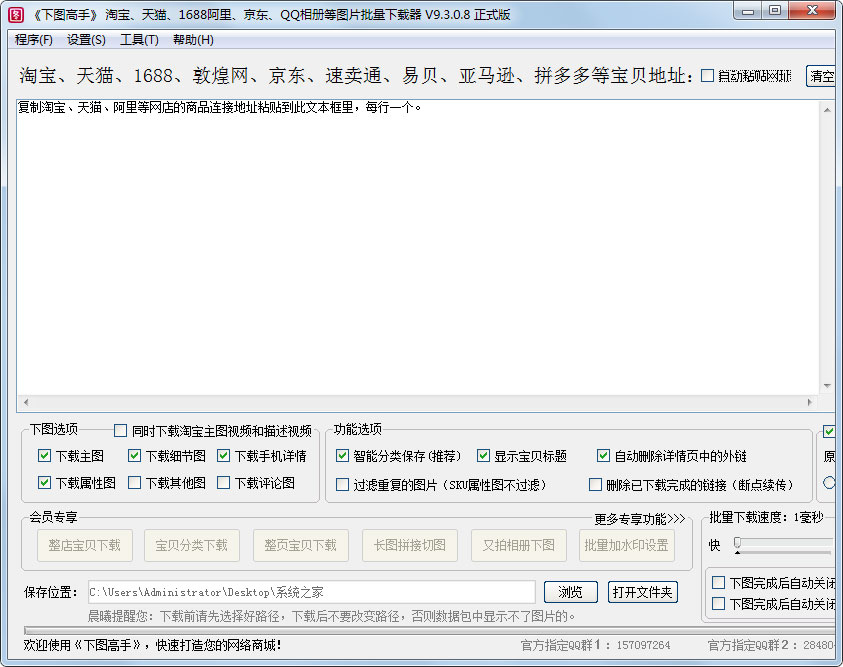Image resolution: width=843 pixels, height=667 pixels.
Task: Click the 浏览 button
Action: [x=570, y=592]
